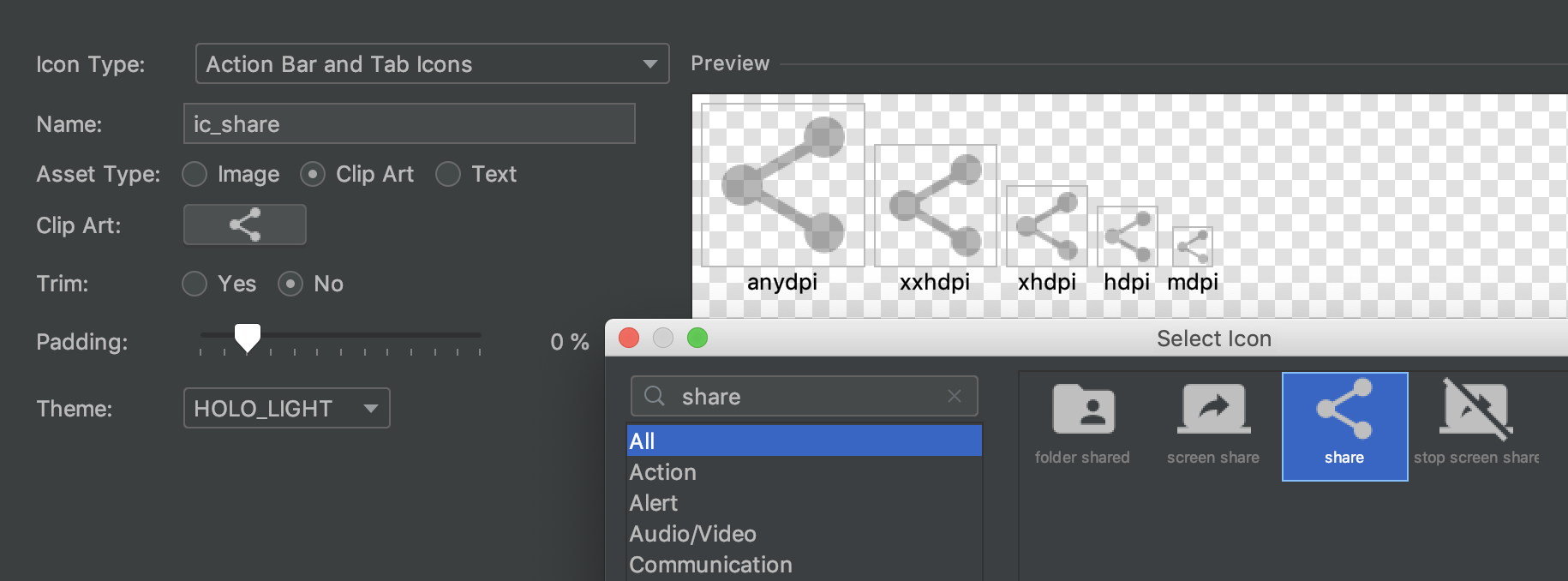This screenshot has width=1568, height=581.
Task: Set Trim to Yes
Action: coord(195,284)
